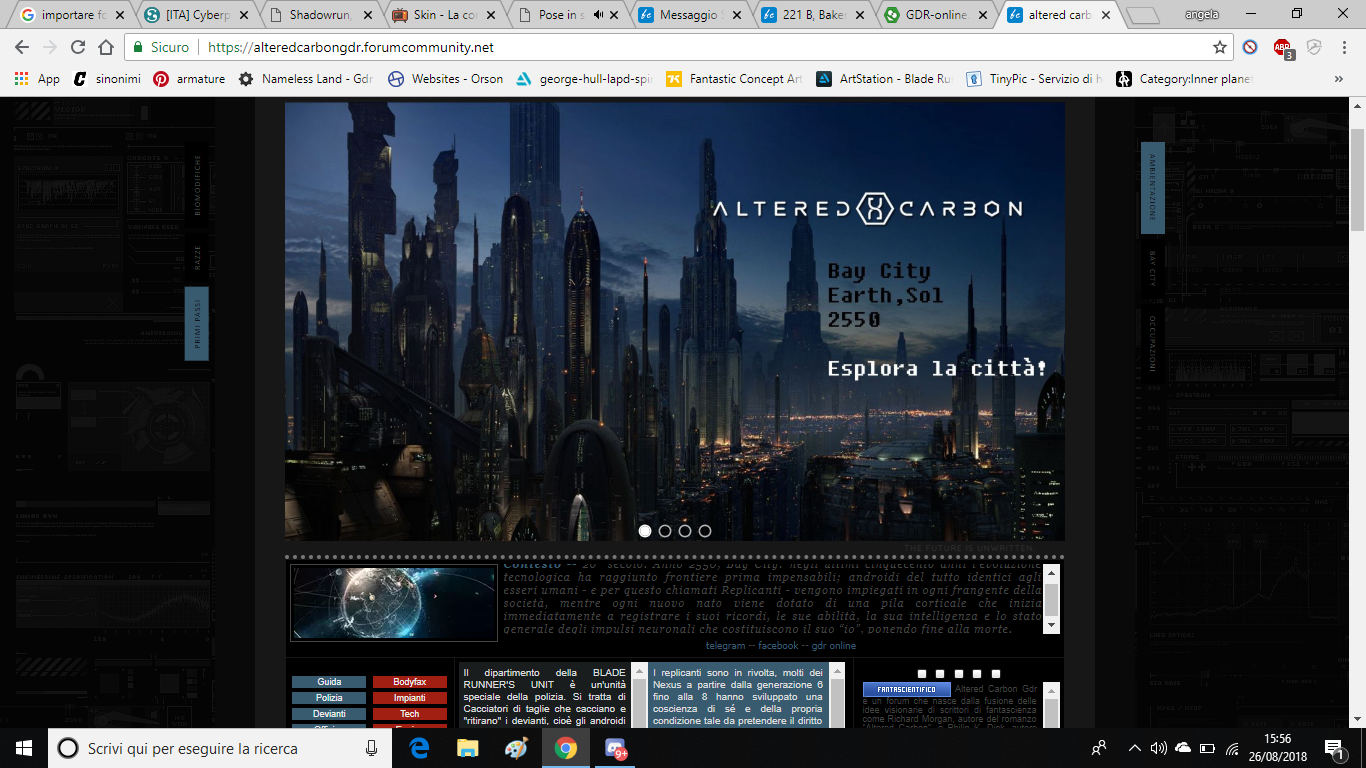The width and height of the screenshot is (1366, 768).
Task: Open the AMBIENTAZIONE vertical side tab
Action: click(x=1153, y=188)
